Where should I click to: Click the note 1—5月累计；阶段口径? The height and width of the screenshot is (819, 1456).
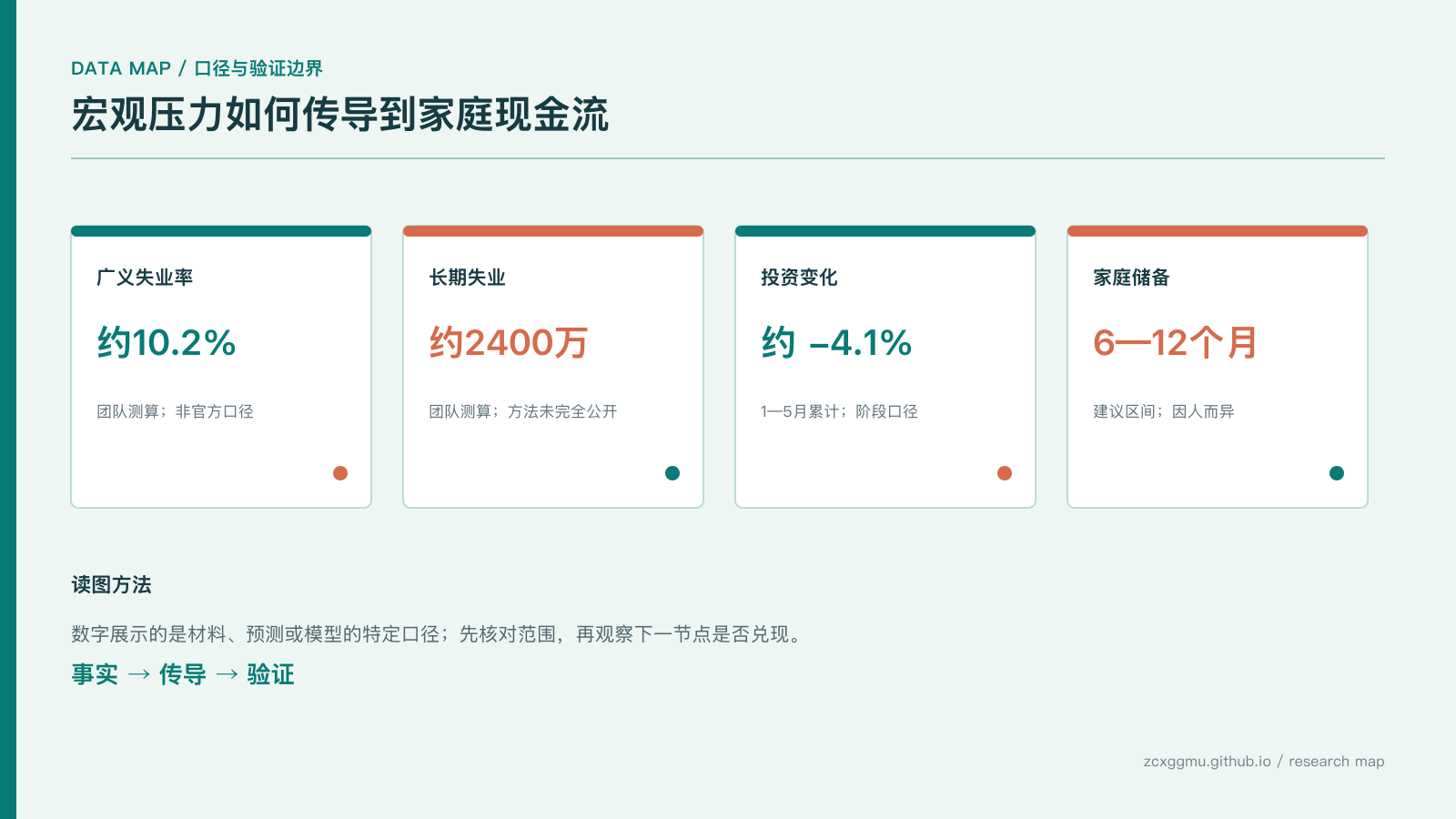(x=839, y=411)
